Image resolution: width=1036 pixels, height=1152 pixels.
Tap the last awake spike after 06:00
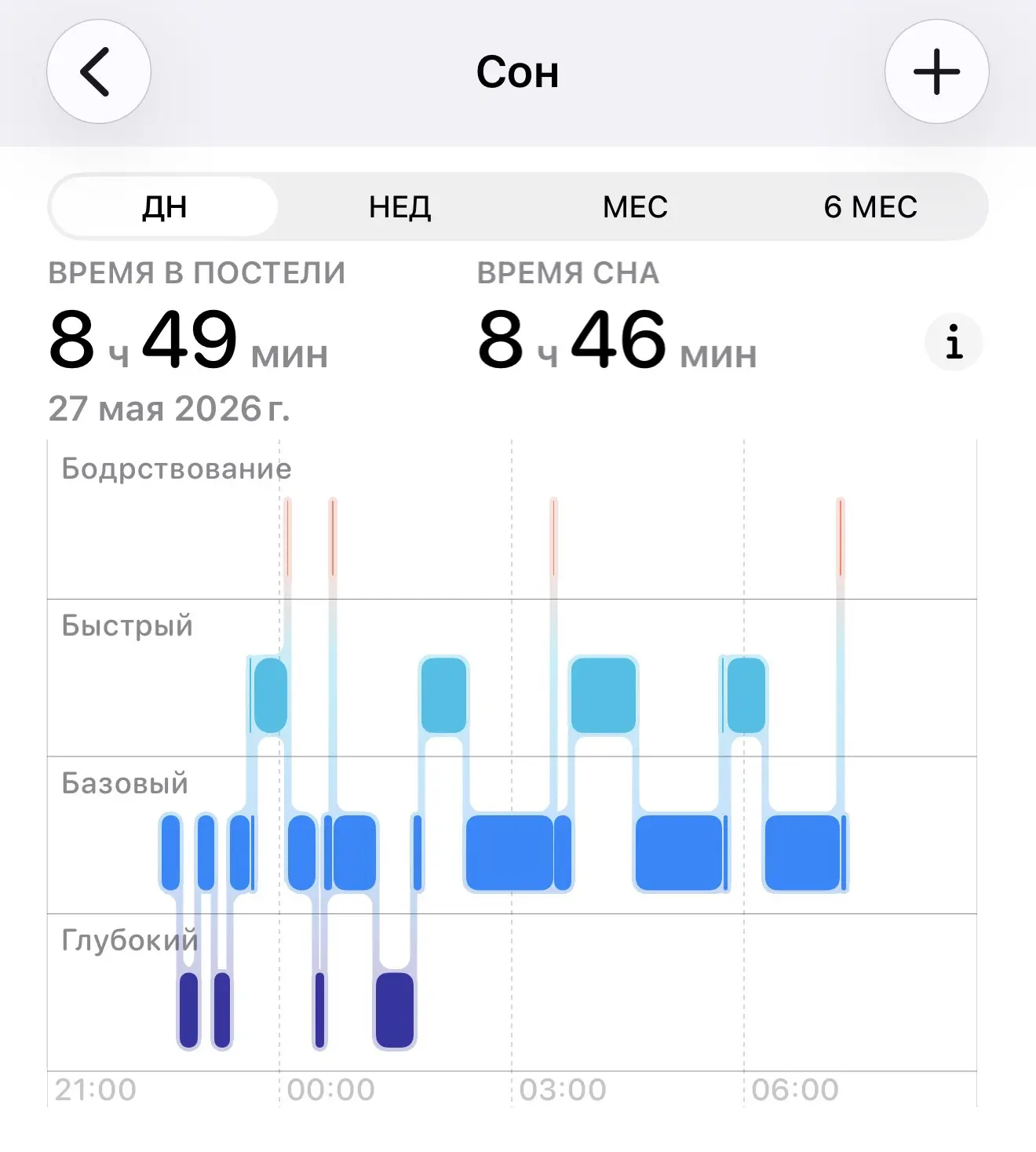[x=841, y=538]
